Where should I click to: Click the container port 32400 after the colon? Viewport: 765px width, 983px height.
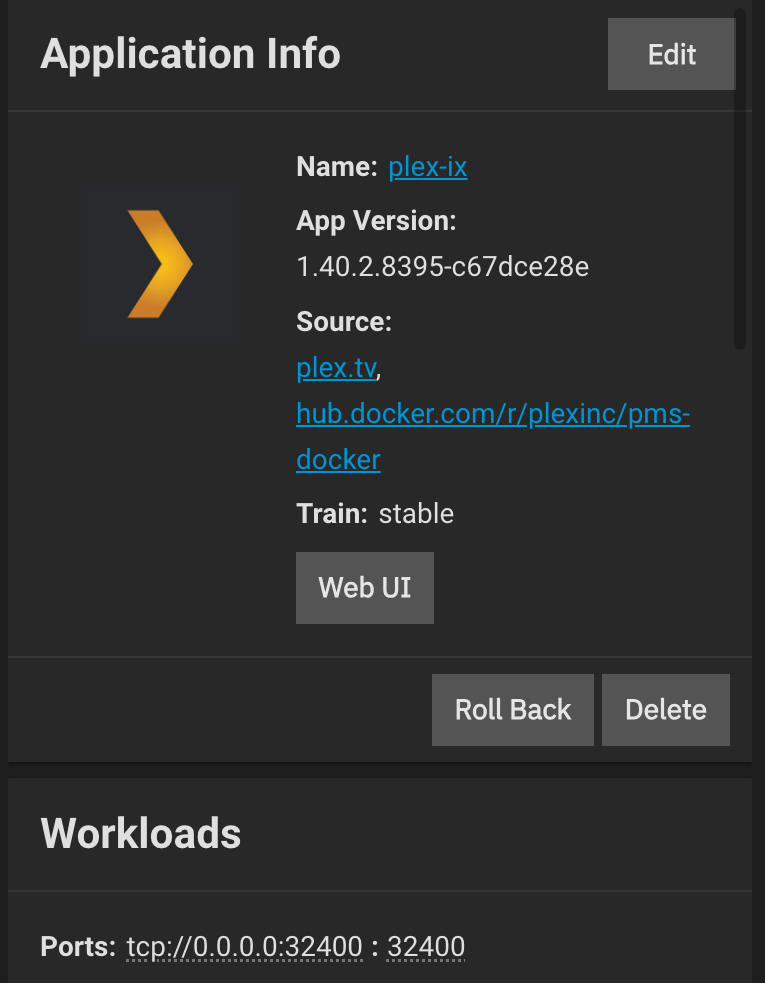(x=426, y=946)
